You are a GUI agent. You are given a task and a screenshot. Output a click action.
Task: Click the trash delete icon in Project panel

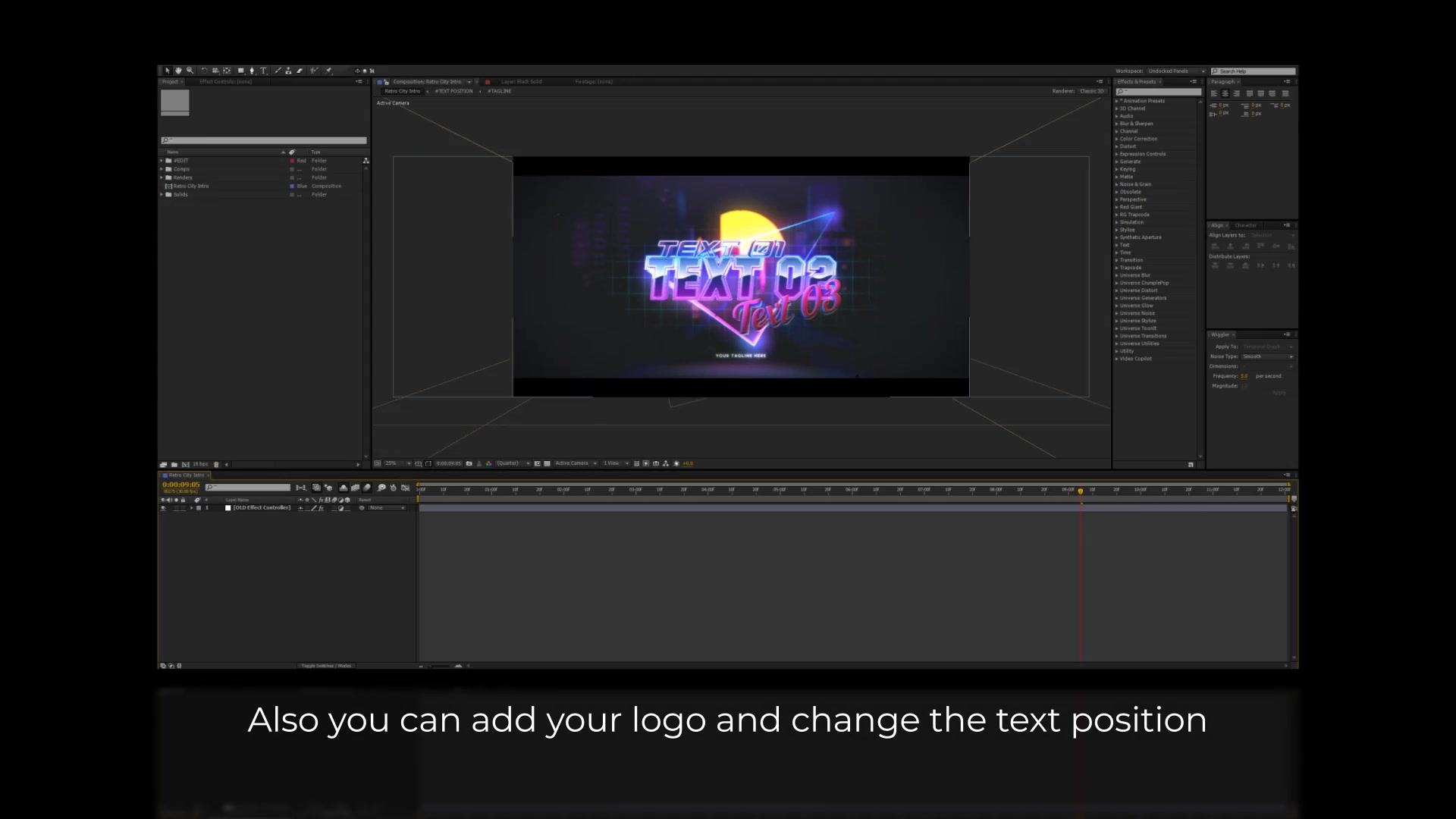216,464
